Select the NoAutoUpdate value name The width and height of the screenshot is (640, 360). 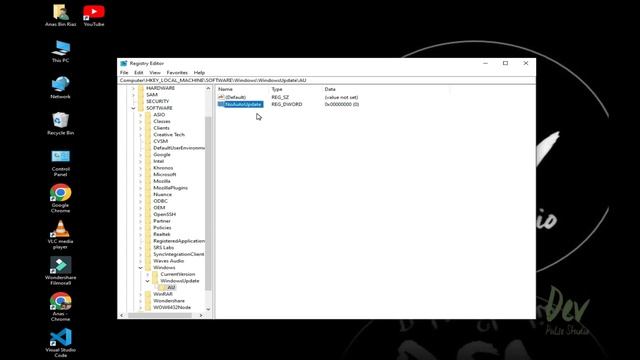243,104
